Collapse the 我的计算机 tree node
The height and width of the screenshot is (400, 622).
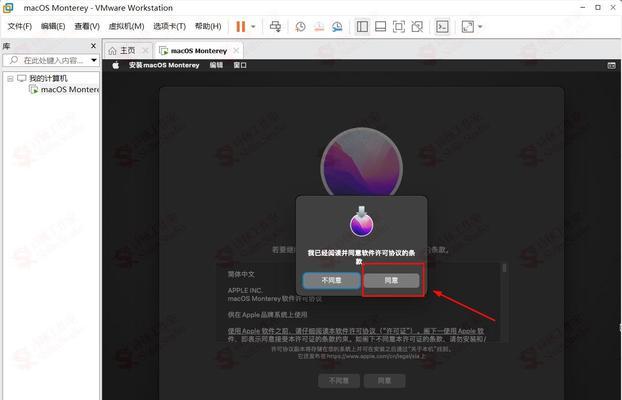10,79
